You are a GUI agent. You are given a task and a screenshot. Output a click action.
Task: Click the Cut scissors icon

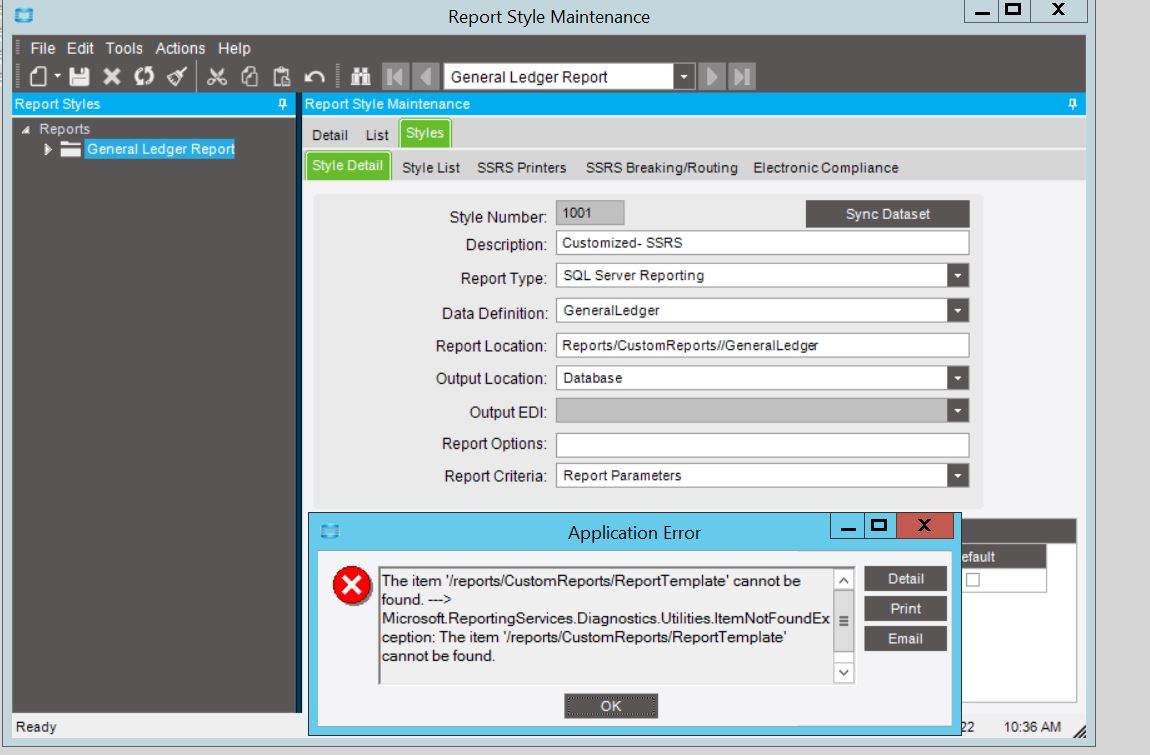216,76
